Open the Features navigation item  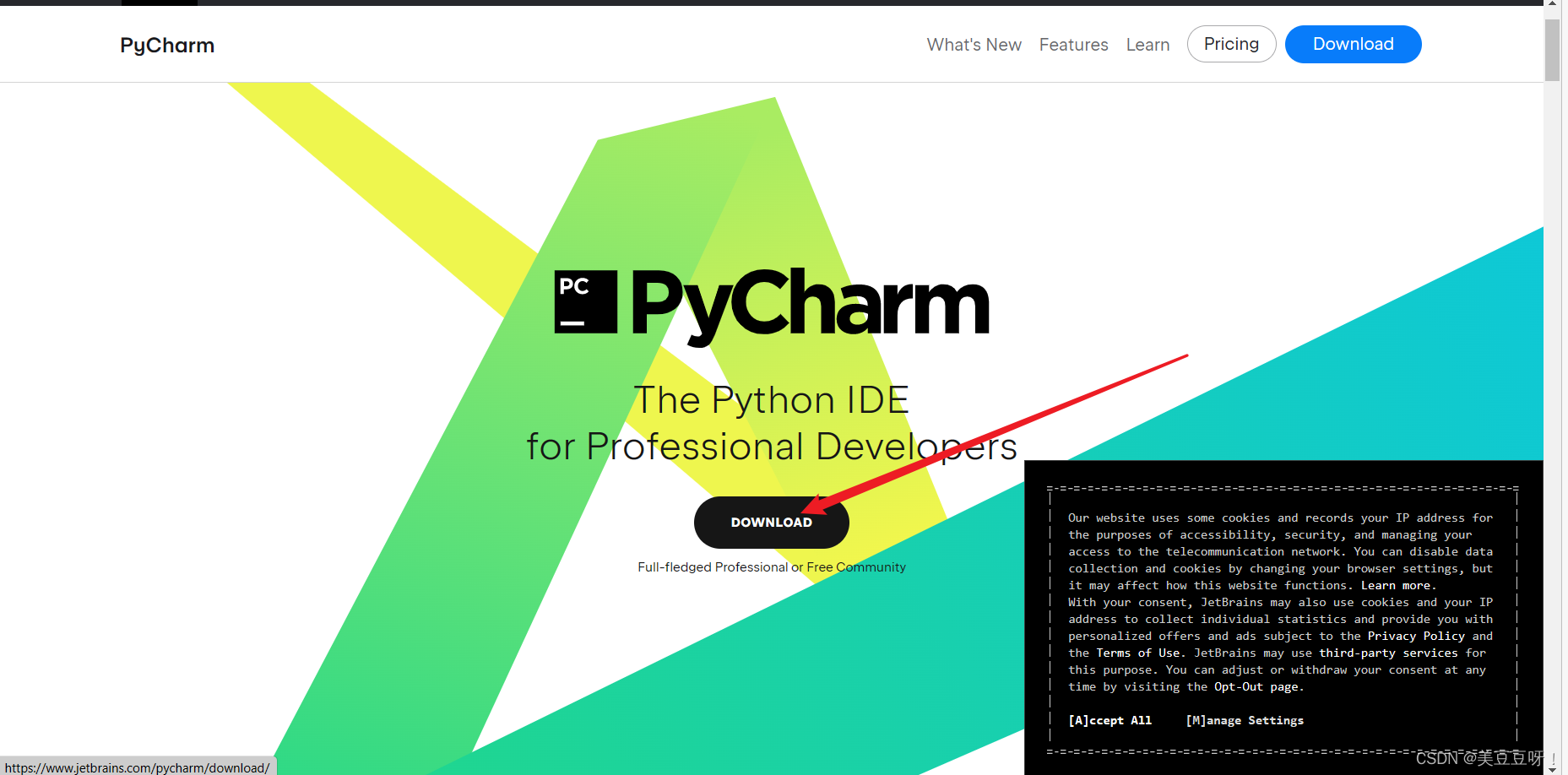click(x=1073, y=45)
